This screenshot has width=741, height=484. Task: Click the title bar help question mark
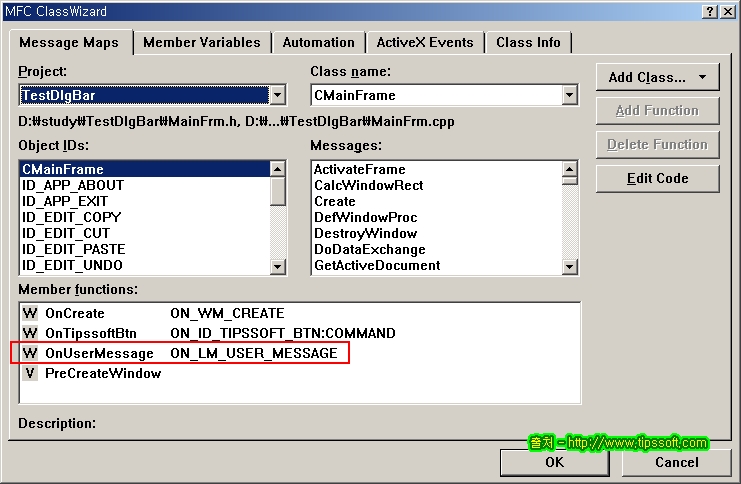pos(709,11)
